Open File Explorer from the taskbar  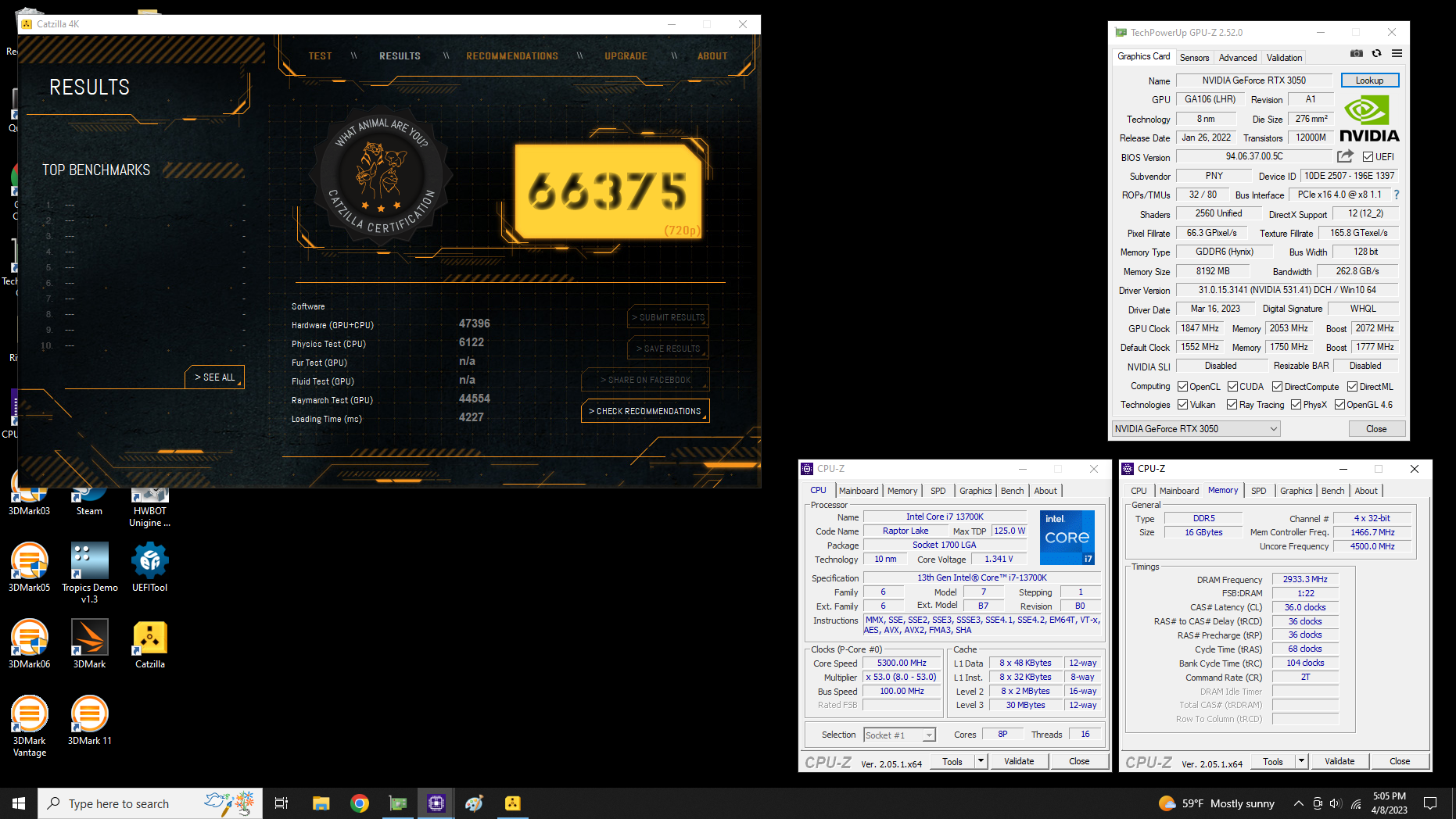point(321,803)
